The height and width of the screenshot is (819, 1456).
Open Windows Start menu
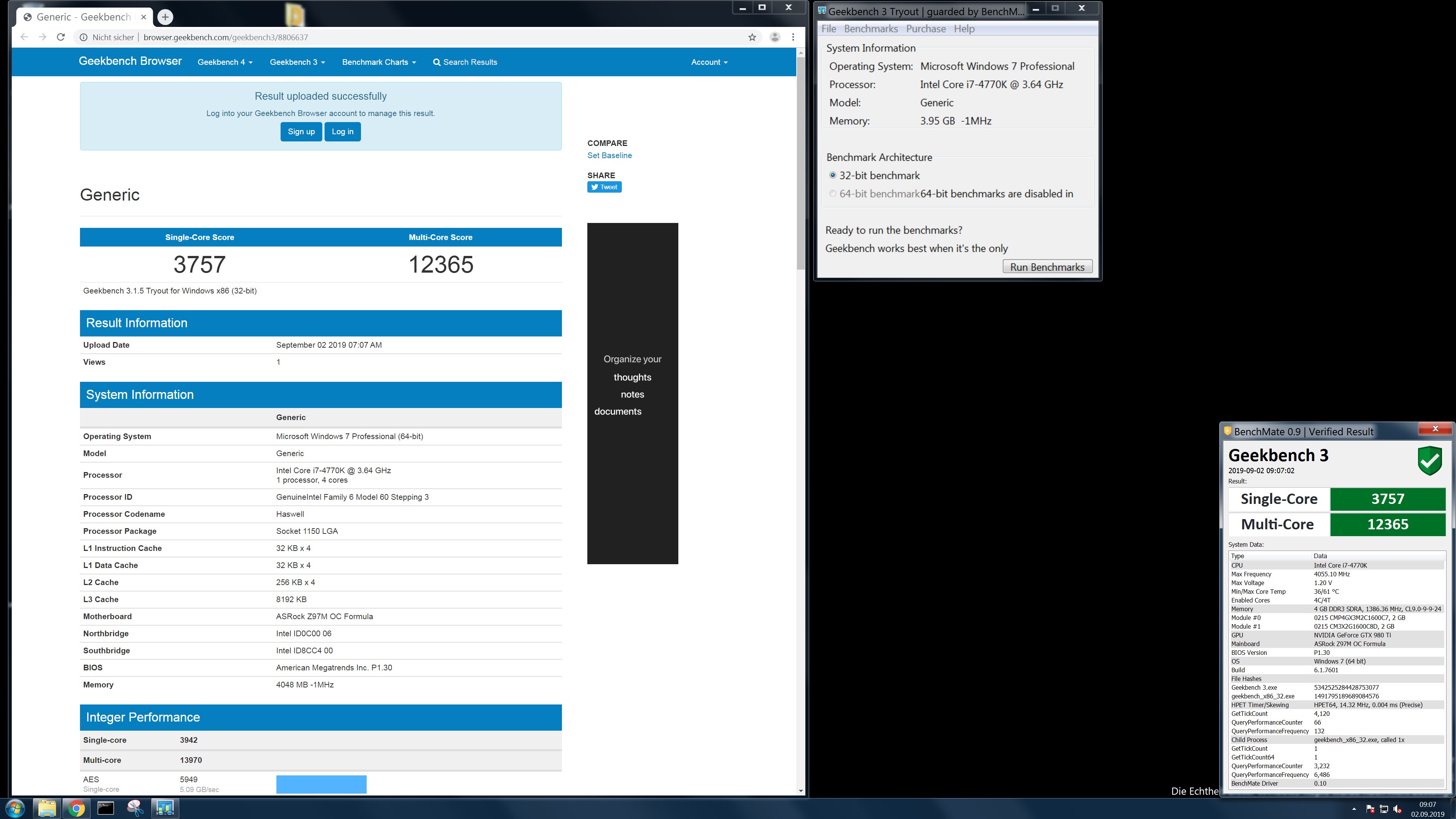[15, 808]
